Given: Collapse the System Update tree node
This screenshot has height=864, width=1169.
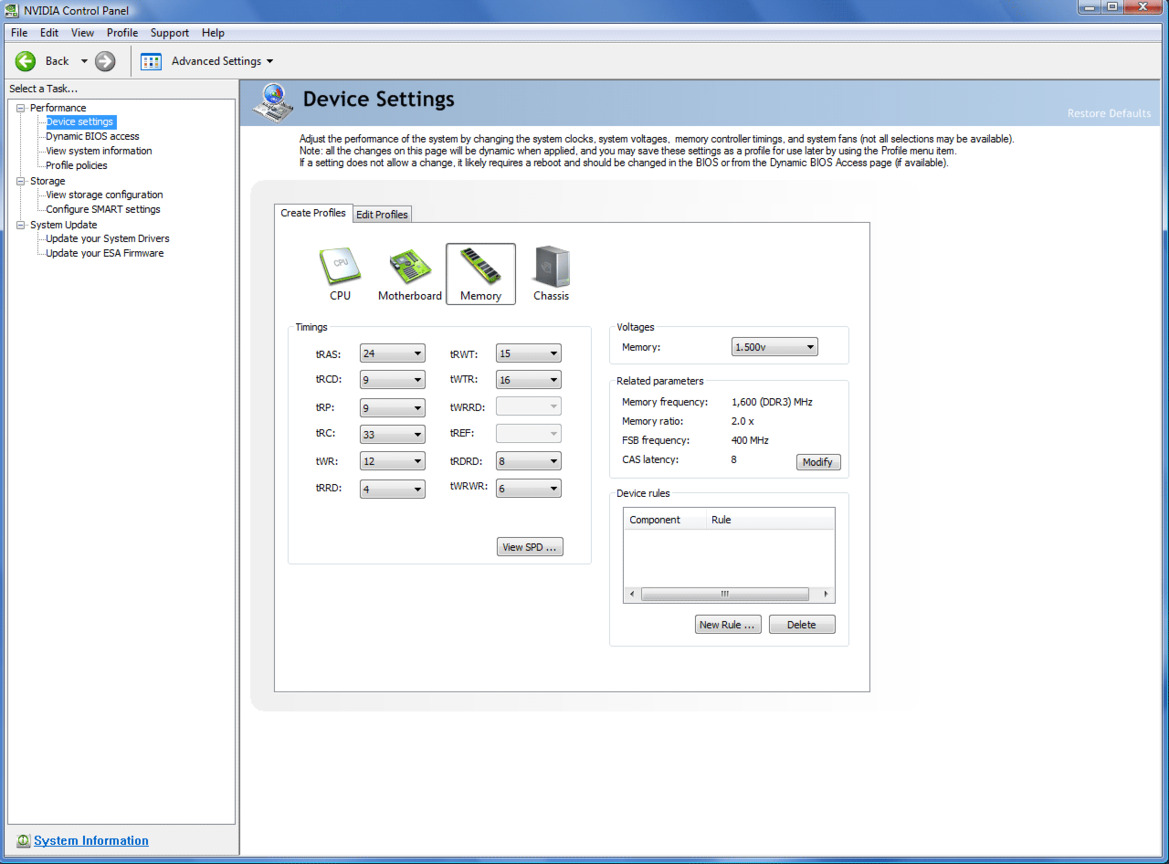Looking at the screenshot, I should [x=21, y=225].
